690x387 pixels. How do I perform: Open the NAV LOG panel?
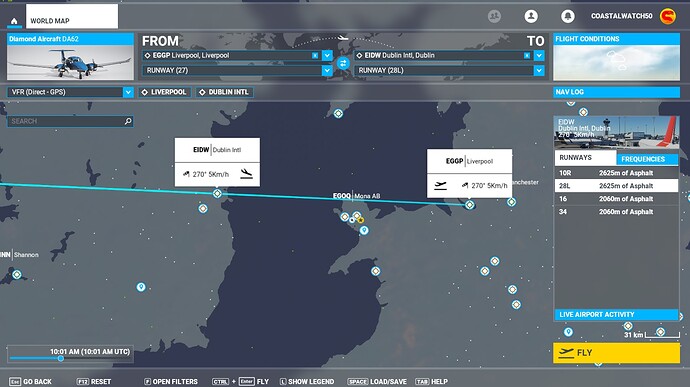pyautogui.click(x=616, y=92)
